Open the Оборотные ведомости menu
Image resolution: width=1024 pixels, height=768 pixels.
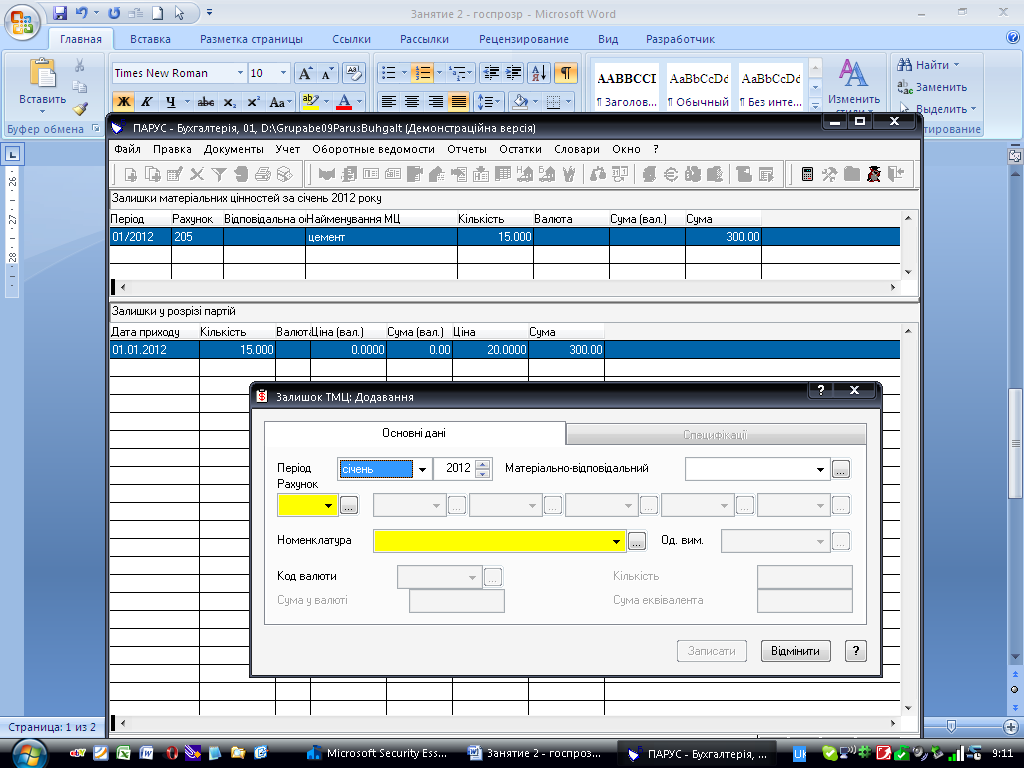pyautogui.click(x=373, y=149)
